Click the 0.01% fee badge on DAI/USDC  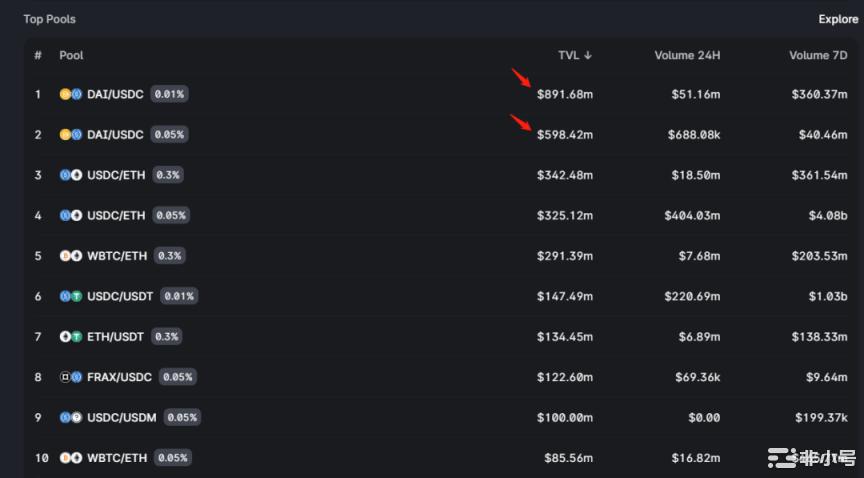pyautogui.click(x=170, y=94)
